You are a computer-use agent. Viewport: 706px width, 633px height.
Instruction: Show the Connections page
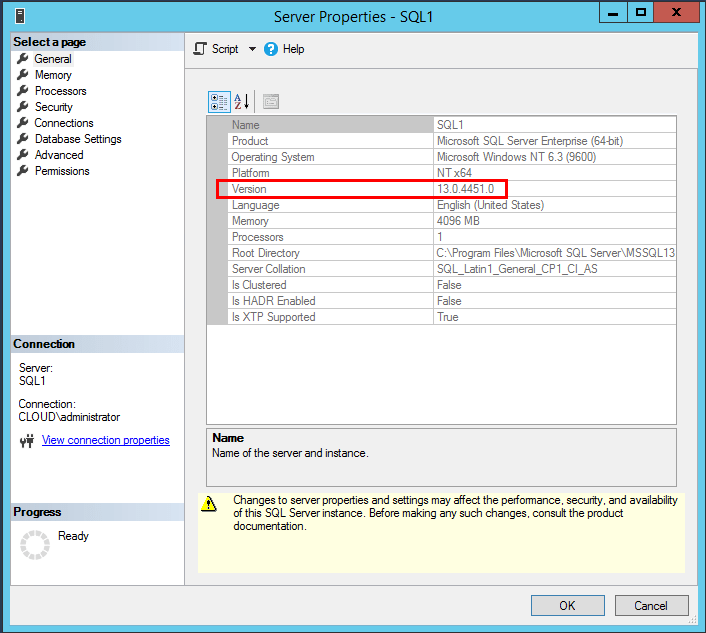coord(64,123)
